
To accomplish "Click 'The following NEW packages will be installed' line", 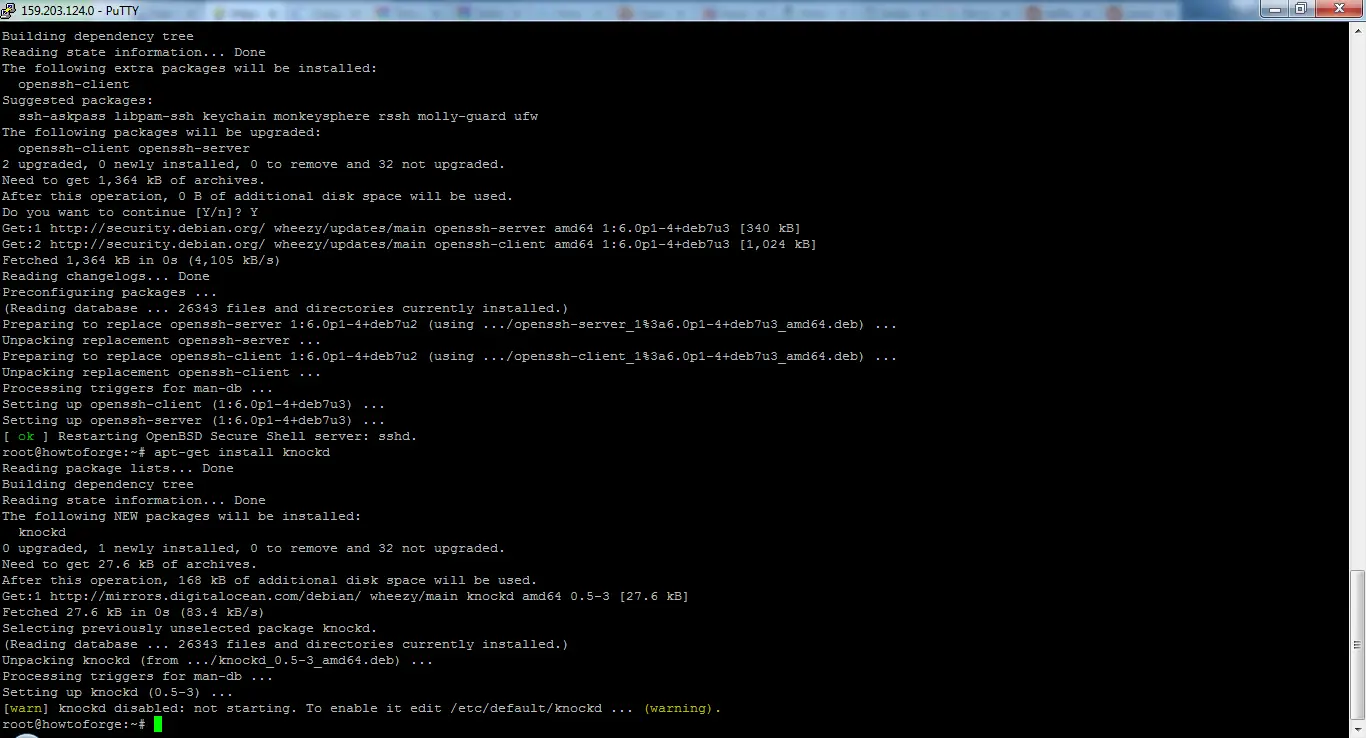I will pyautogui.click(x=182, y=516).
